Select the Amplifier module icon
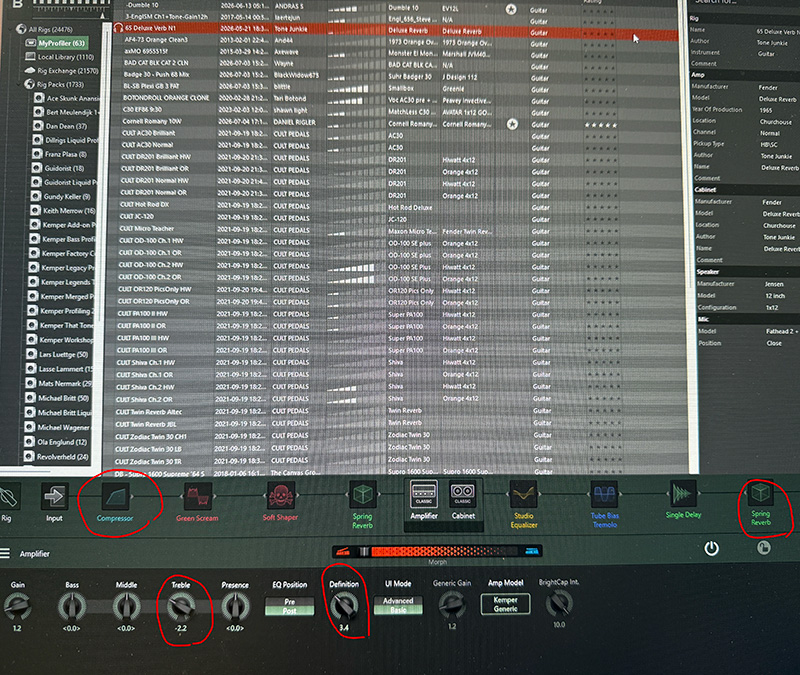 424,493
